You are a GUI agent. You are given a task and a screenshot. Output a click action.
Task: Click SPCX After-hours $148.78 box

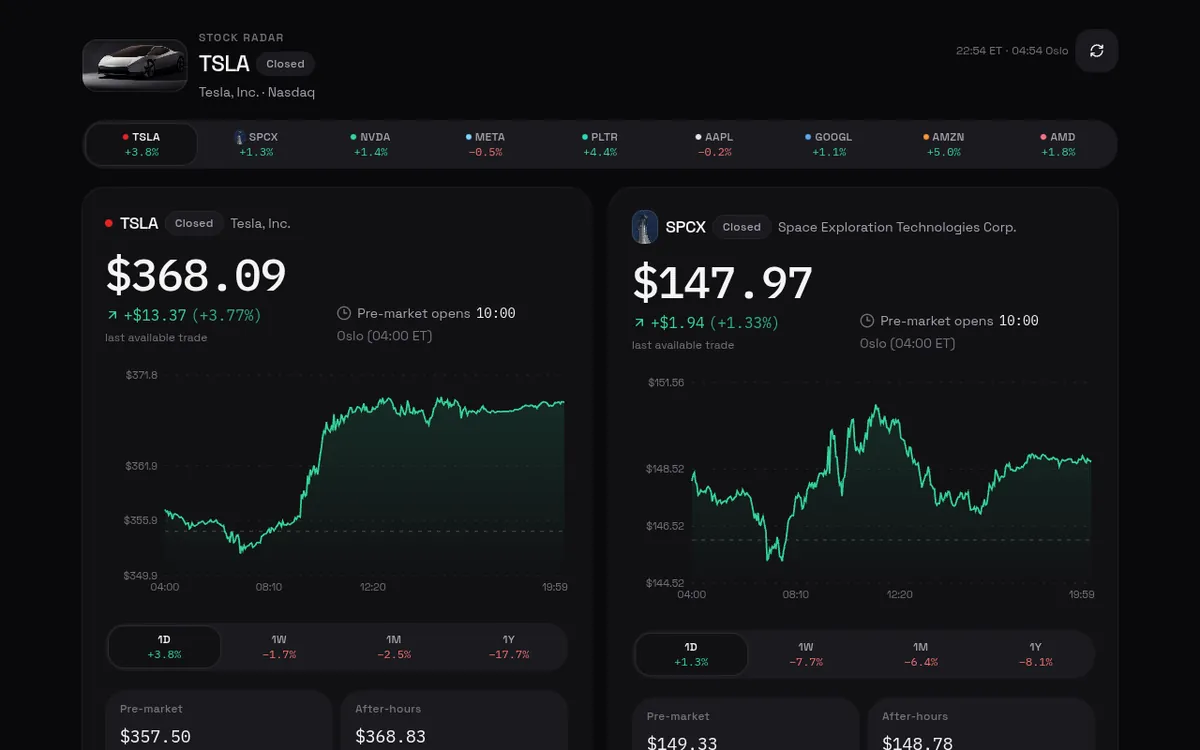[x=981, y=724]
